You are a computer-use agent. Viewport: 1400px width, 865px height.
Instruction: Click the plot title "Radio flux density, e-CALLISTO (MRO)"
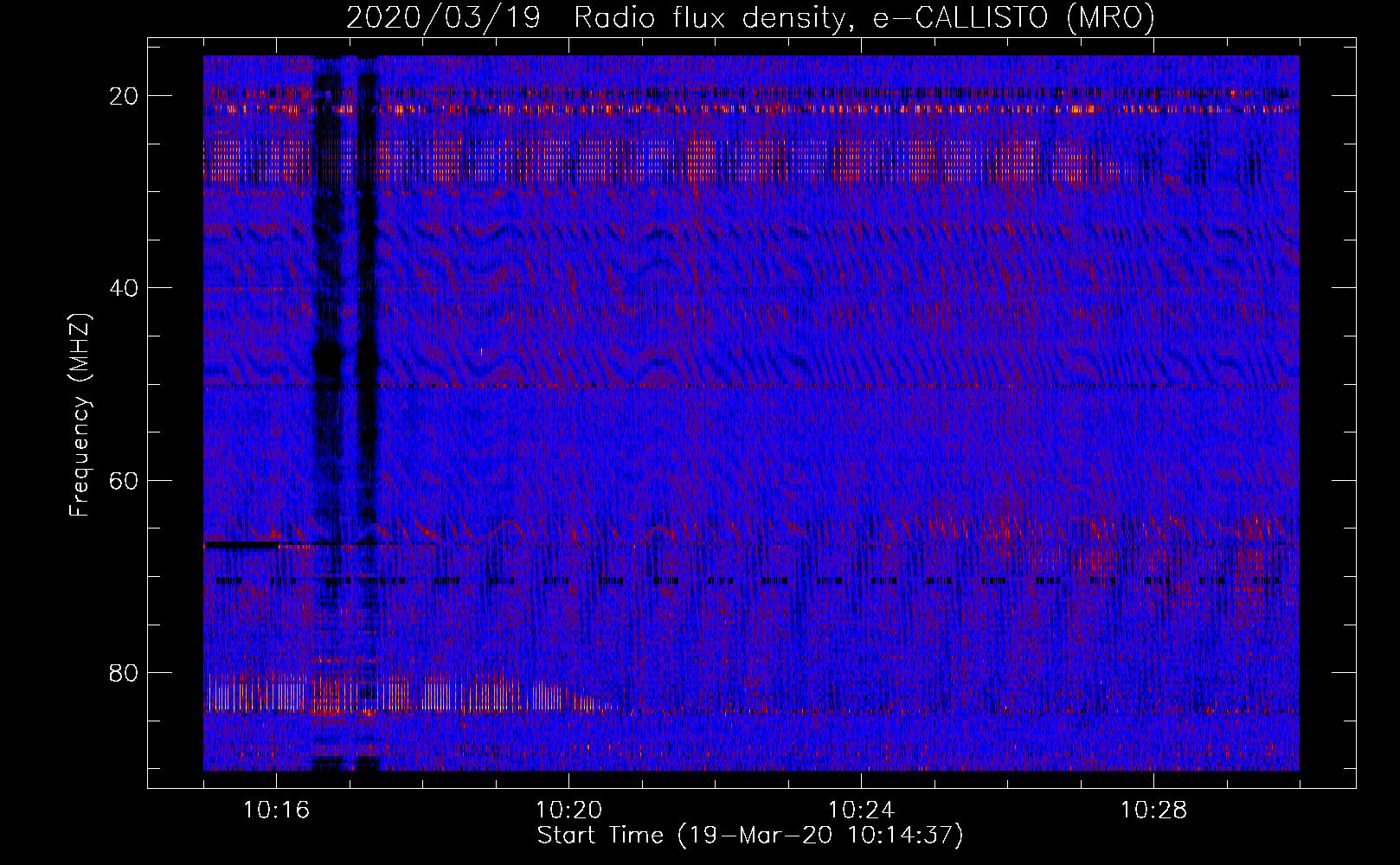tap(864, 18)
